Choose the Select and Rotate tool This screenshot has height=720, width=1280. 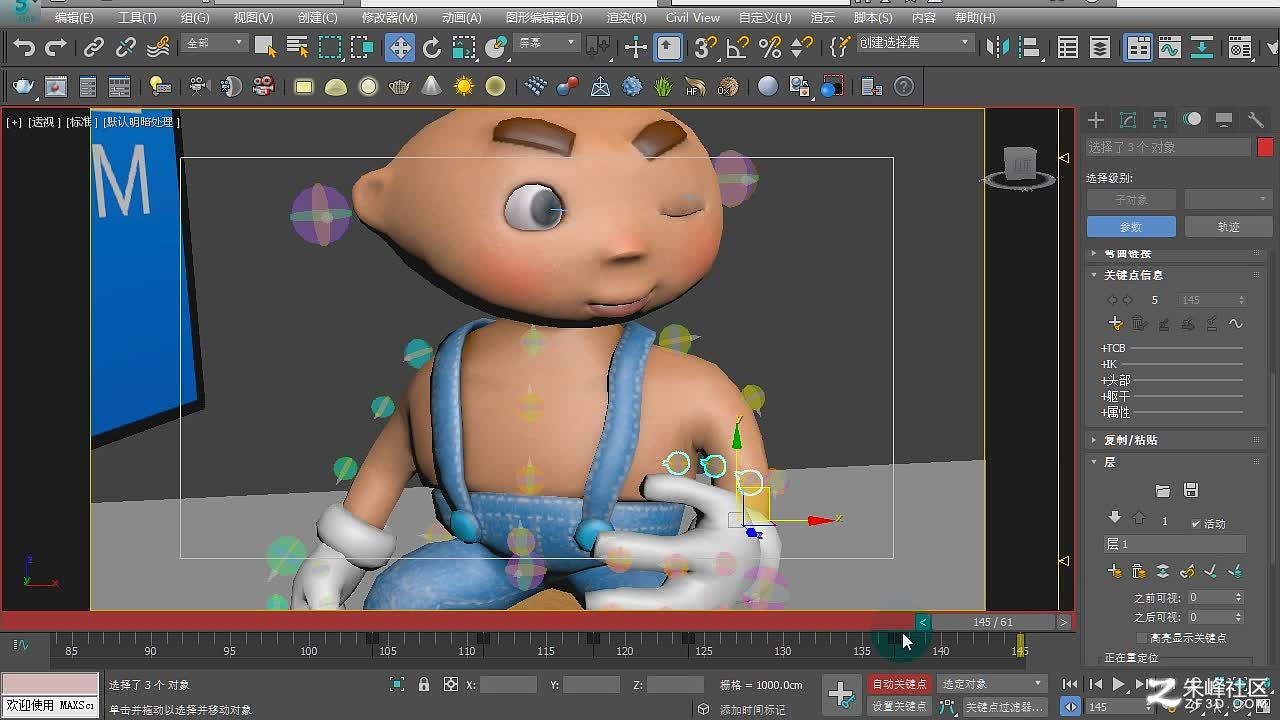click(432, 47)
